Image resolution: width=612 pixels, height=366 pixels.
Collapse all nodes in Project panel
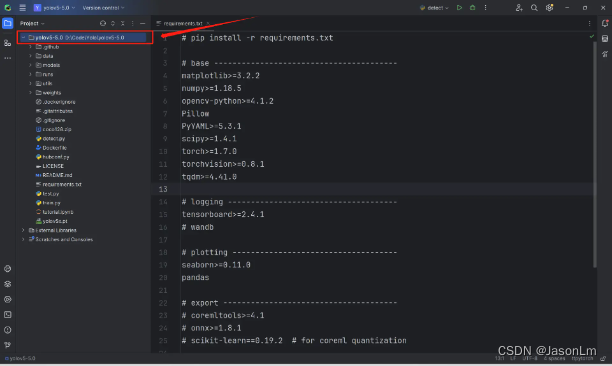(x=123, y=23)
